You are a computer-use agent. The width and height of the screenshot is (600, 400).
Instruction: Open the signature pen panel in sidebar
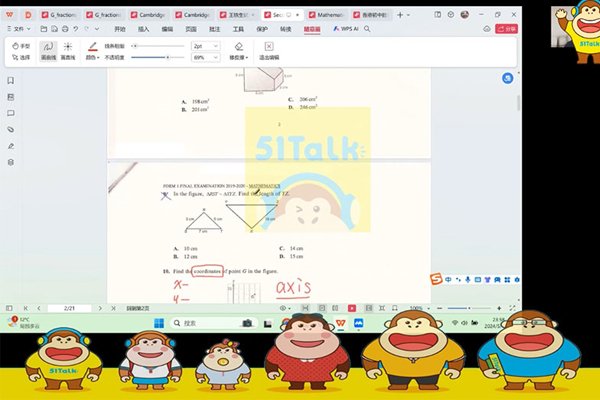coord(11,146)
